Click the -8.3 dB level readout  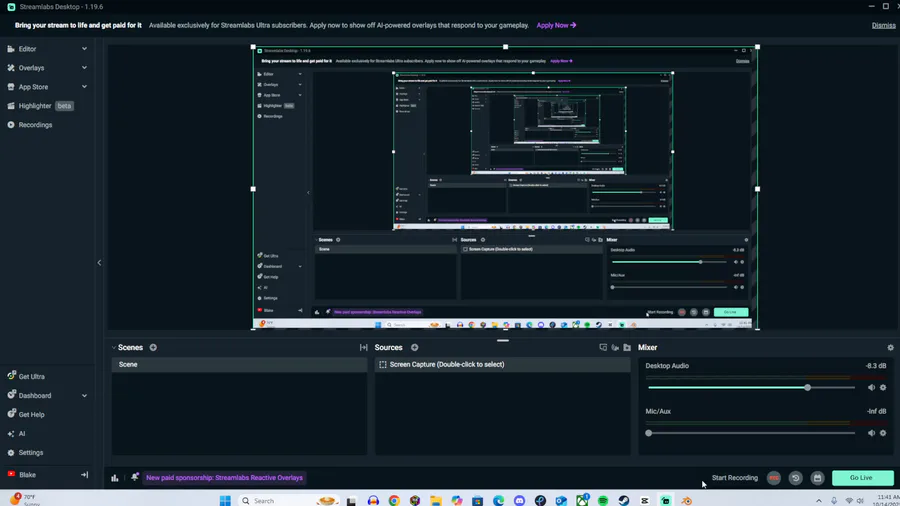click(x=876, y=365)
